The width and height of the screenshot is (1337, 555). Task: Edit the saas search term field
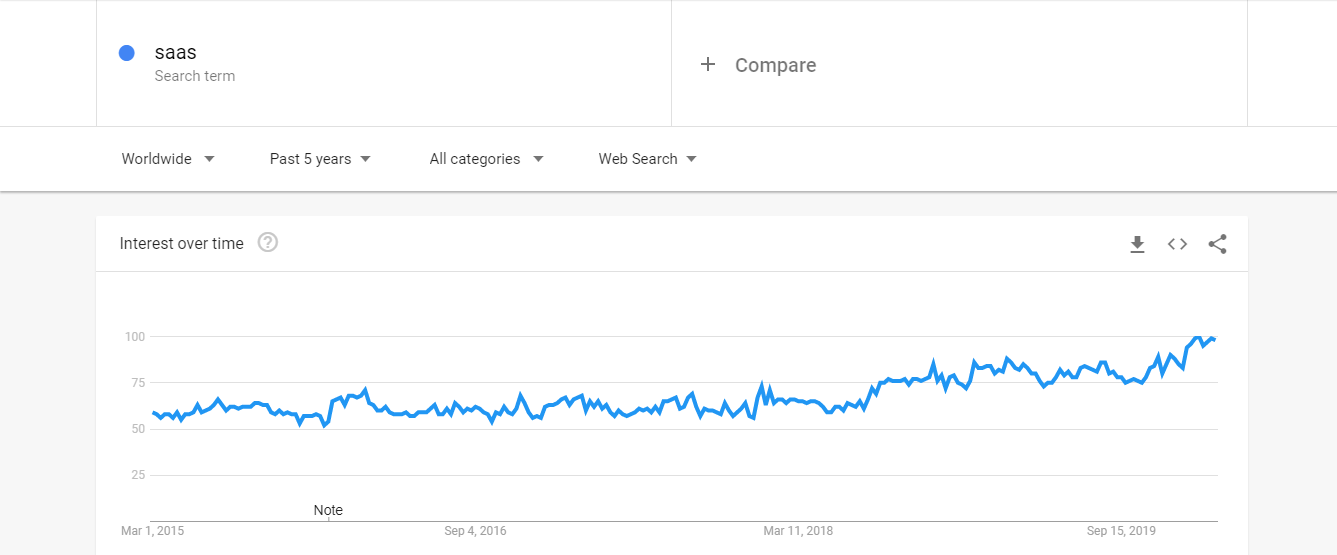384,63
